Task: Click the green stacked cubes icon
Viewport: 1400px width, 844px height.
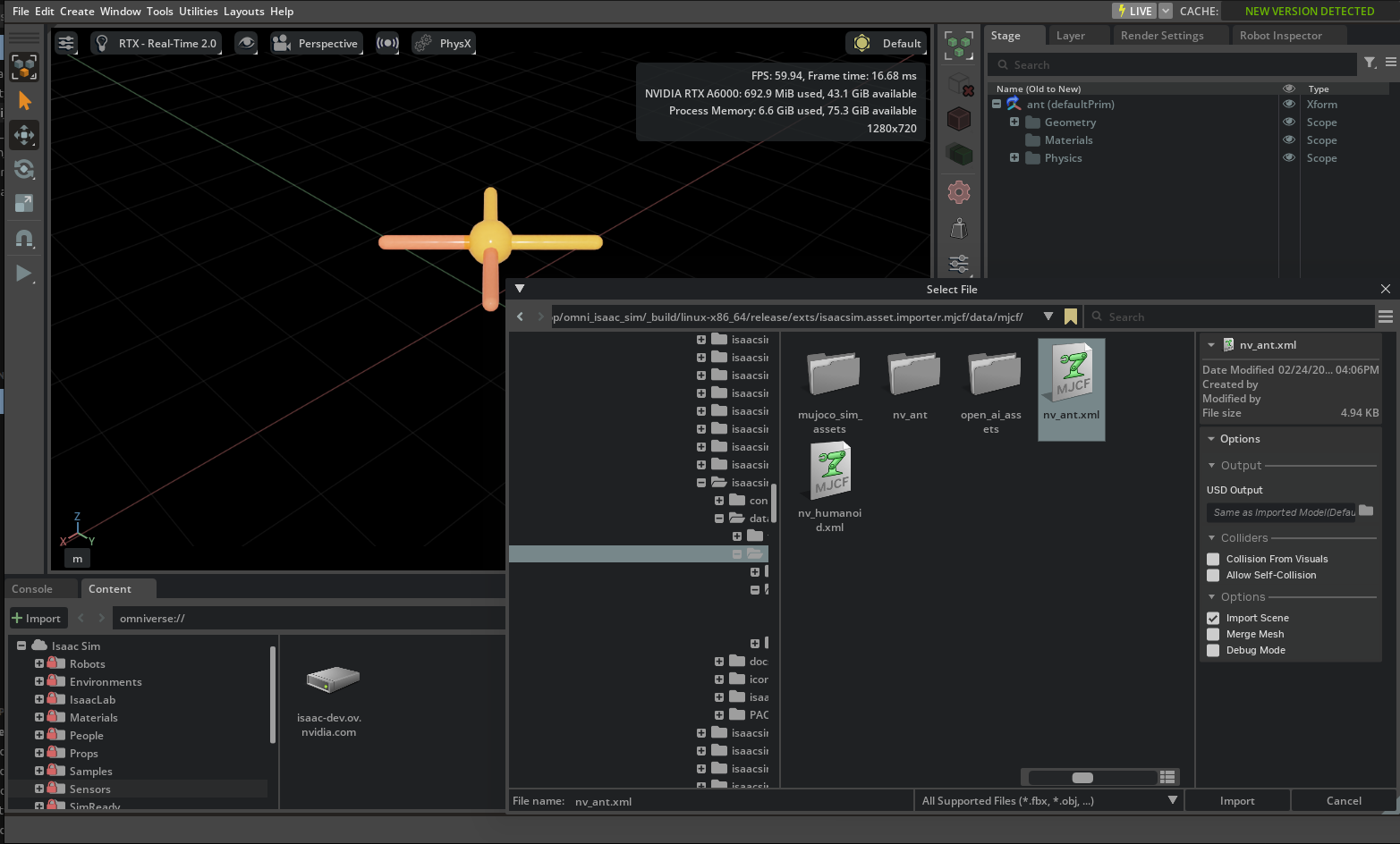Action: (x=959, y=155)
